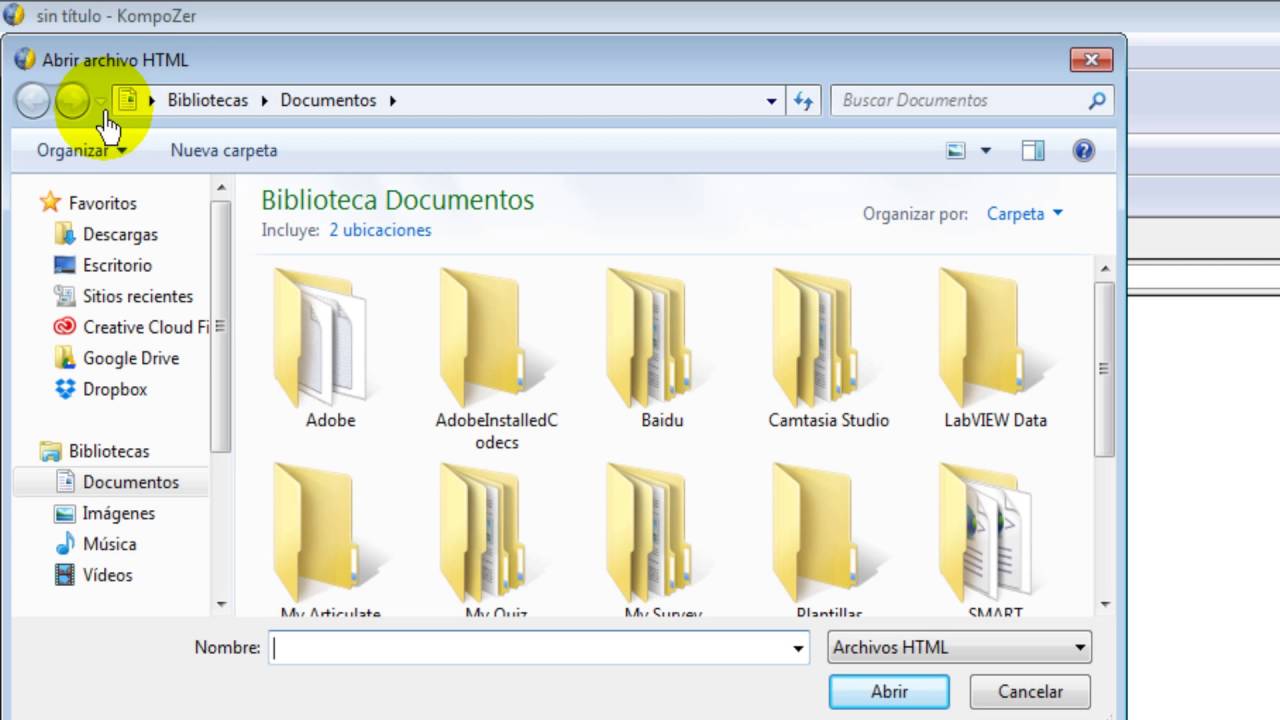Viewport: 1280px width, 720px height.
Task: Click the KompoZer icon in main title bar
Action: [x=14, y=15]
